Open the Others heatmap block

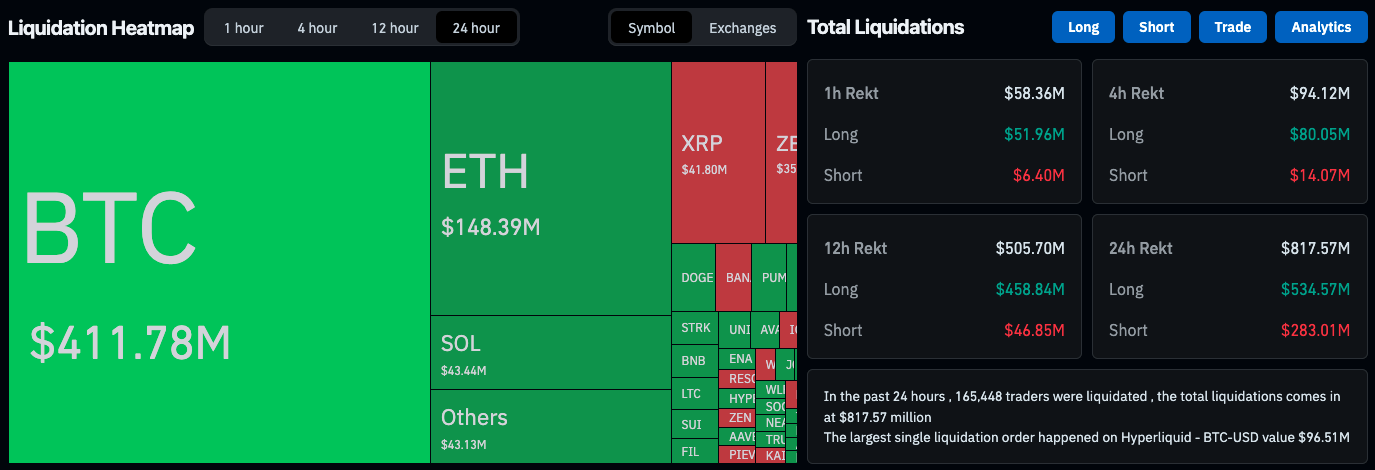coord(550,426)
